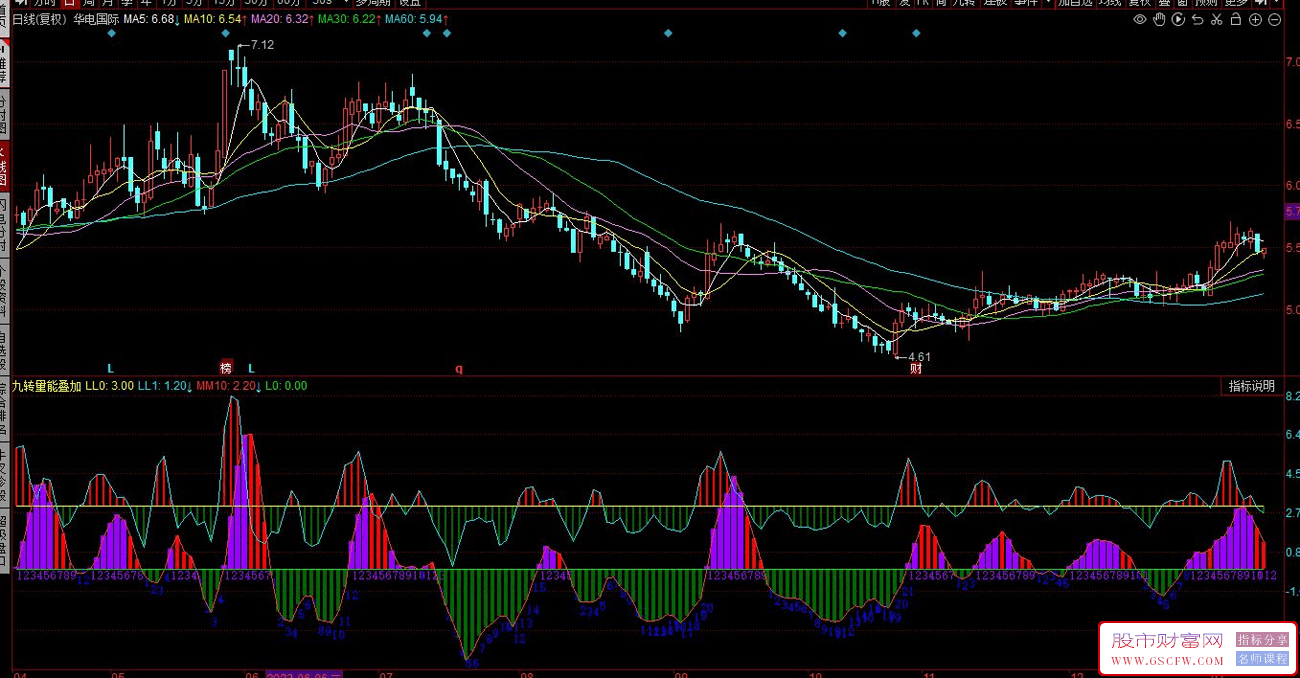Click the 7.12 peak price label

[x=262, y=45]
